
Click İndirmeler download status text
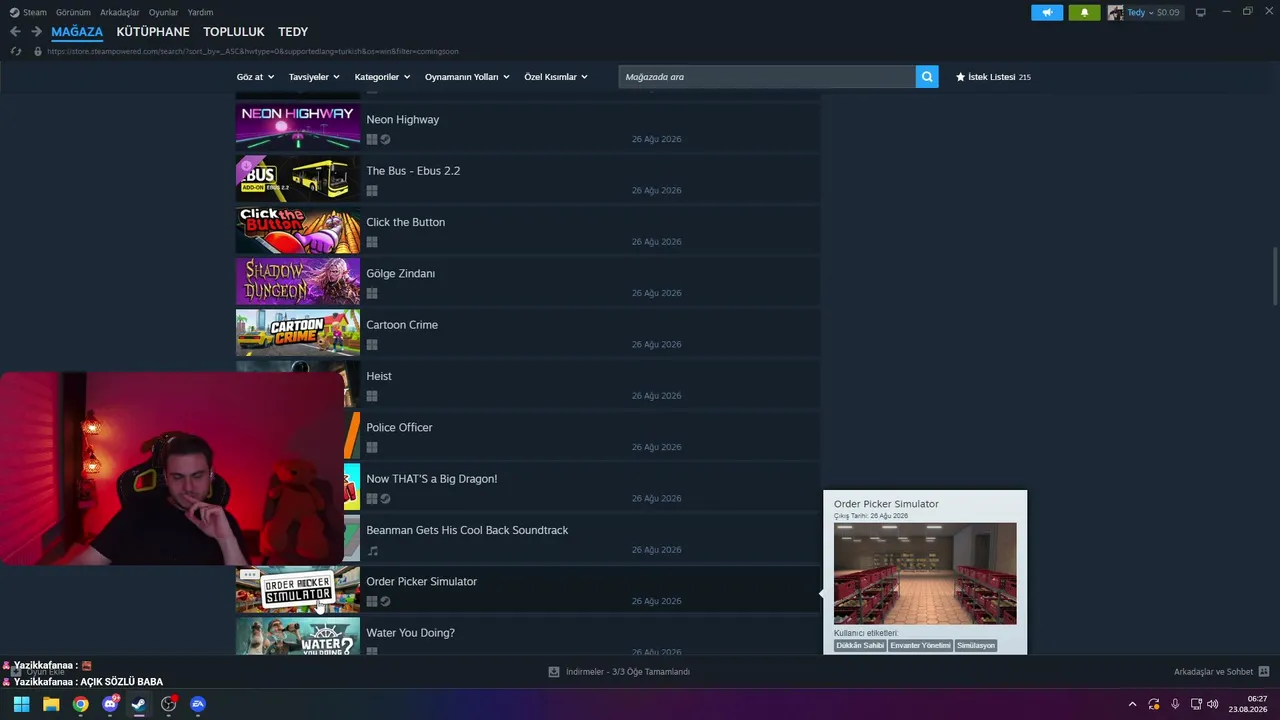point(628,672)
